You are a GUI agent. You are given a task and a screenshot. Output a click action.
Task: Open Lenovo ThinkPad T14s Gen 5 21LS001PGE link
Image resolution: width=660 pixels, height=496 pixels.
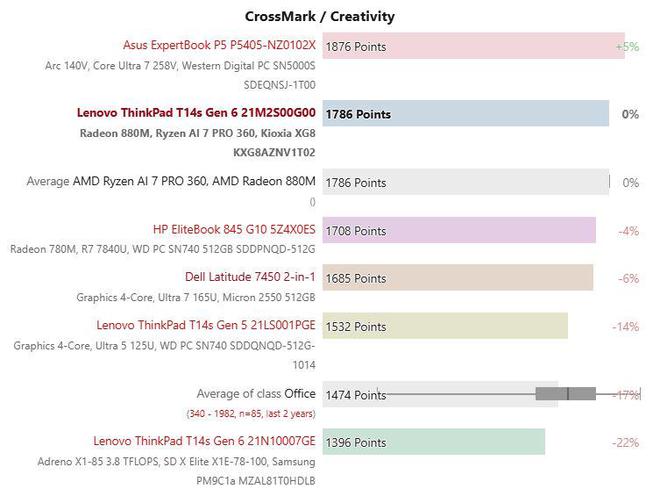coord(206,325)
